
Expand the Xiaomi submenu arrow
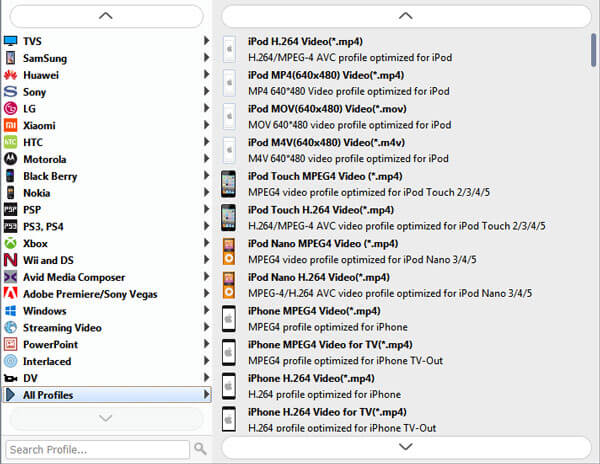pos(206,124)
